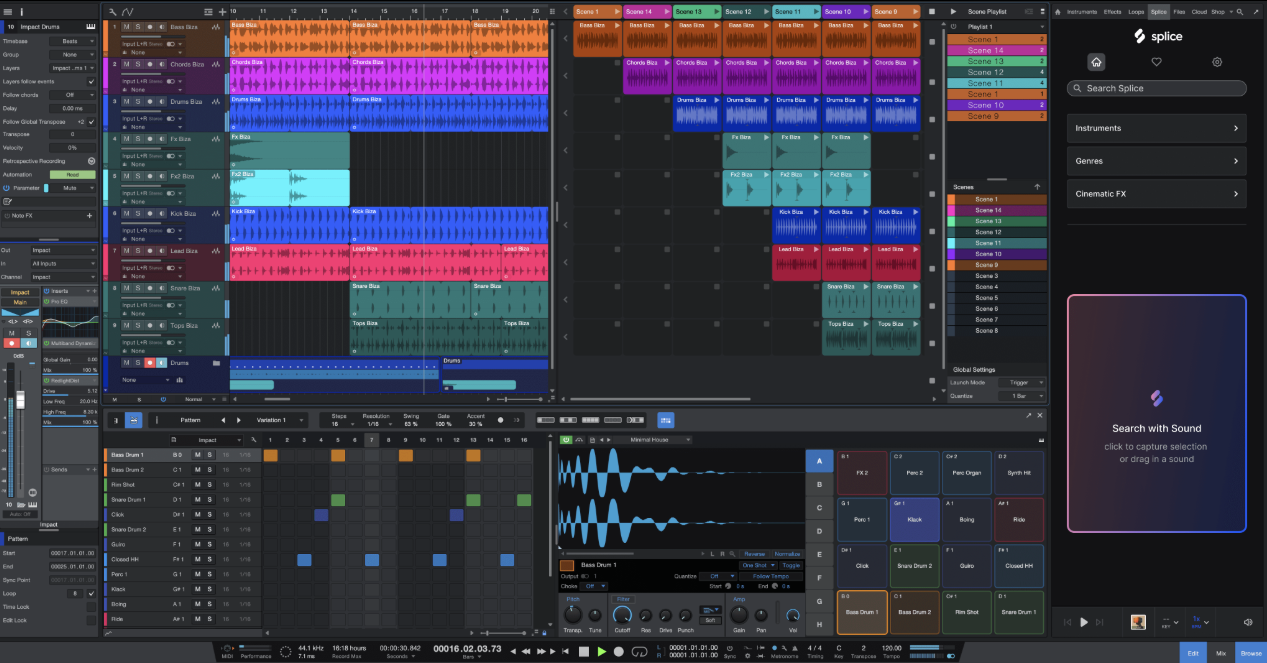Viewport: 1267px width, 663px height.
Task: Click the Search Splice input field
Action: coord(1156,88)
